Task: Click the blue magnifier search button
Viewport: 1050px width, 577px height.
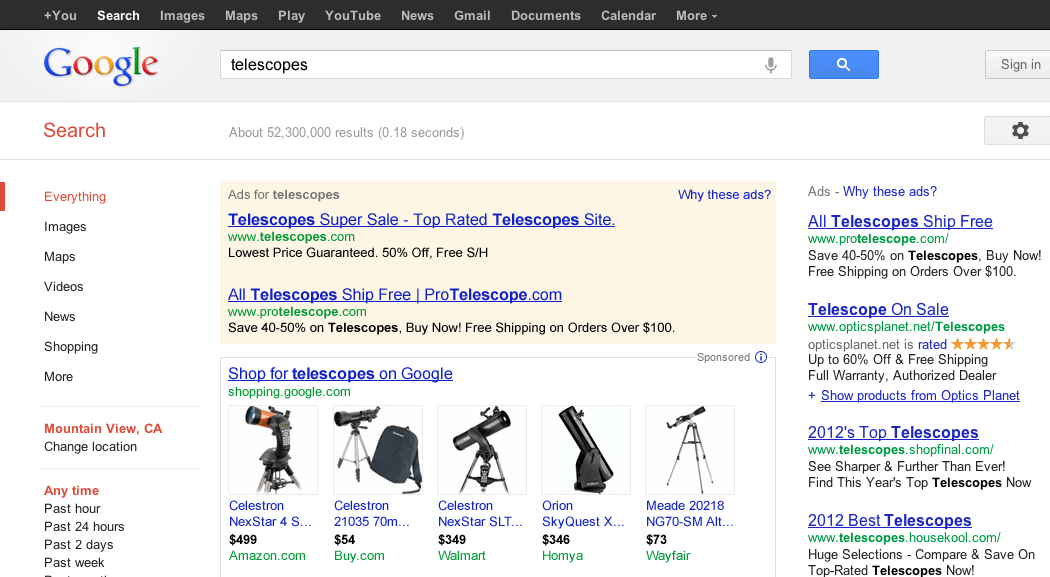Action: [x=844, y=64]
